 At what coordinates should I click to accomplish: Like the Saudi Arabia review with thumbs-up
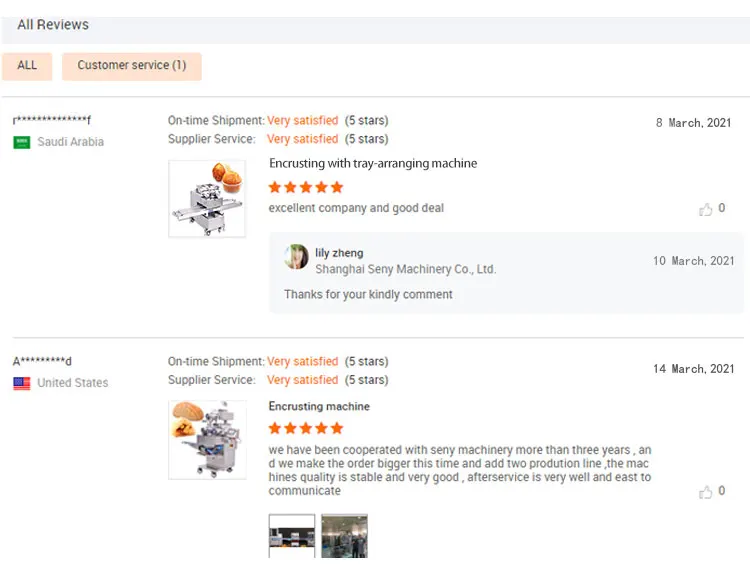pyautogui.click(x=706, y=209)
